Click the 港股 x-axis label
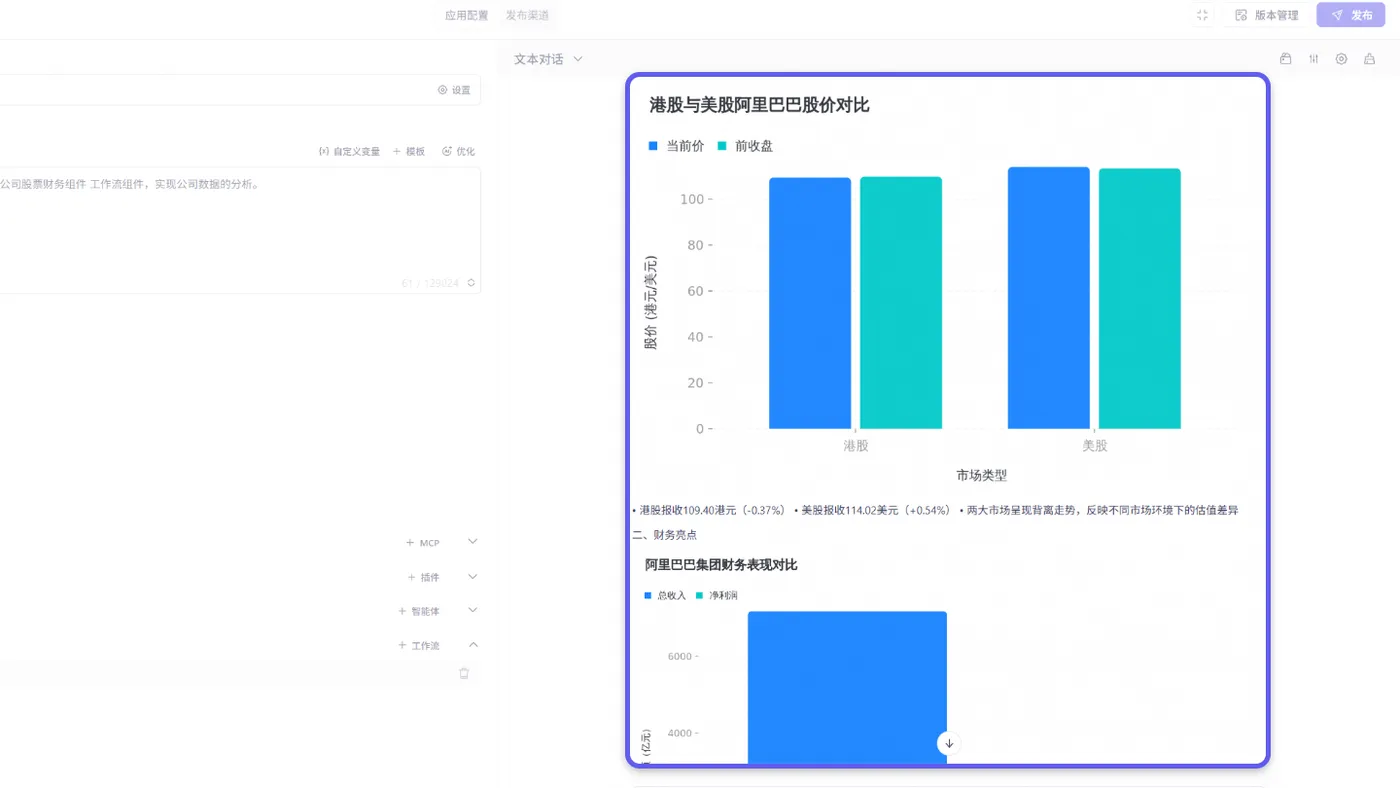Image resolution: width=1400 pixels, height=788 pixels. 856,446
